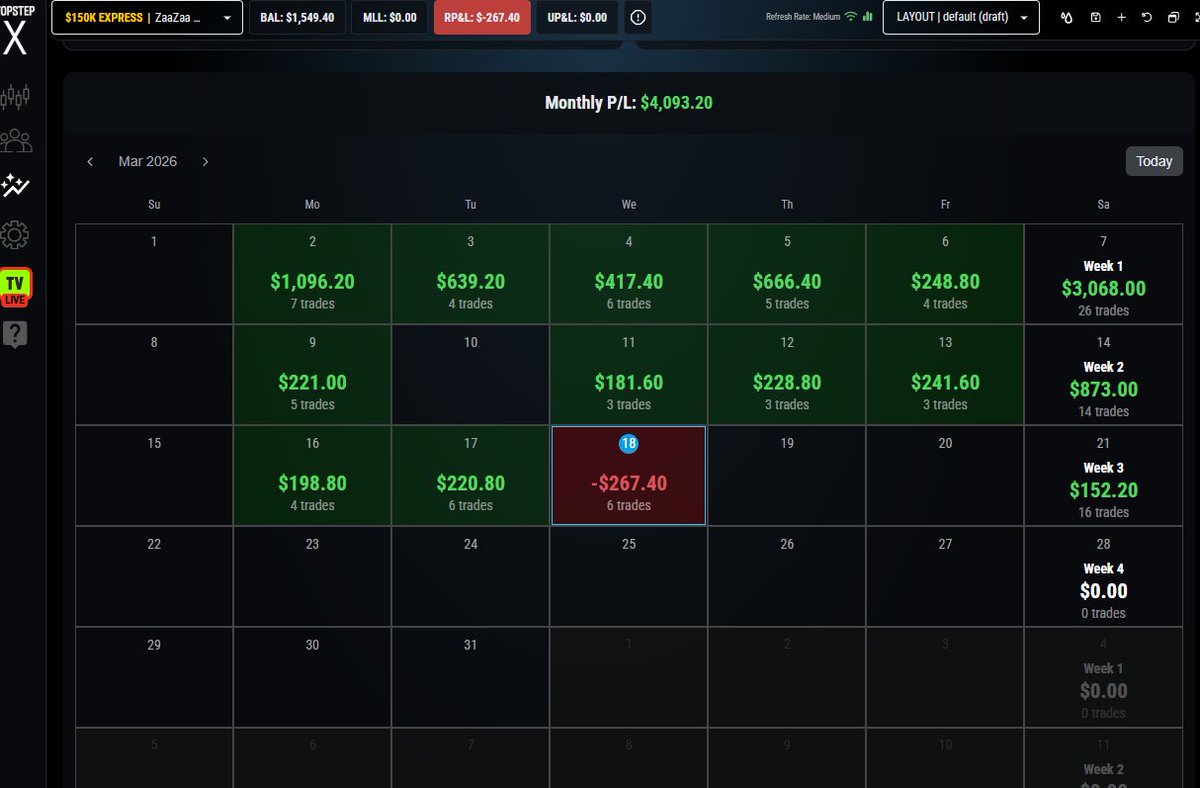This screenshot has height=788, width=1200.
Task: Click the Week 4 summary on March 28
Action: click(1104, 576)
